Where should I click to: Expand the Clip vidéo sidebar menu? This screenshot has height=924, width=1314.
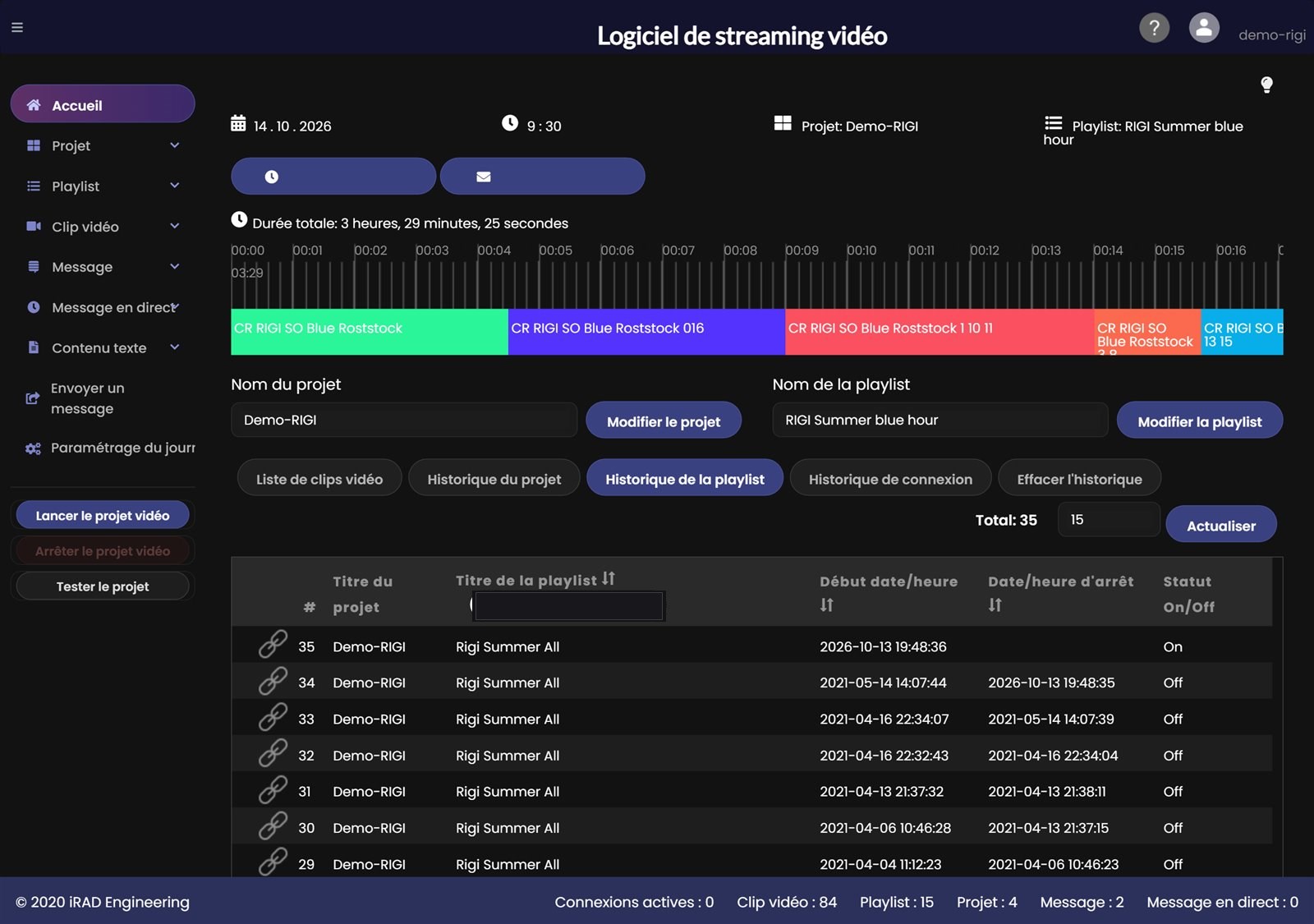click(103, 227)
